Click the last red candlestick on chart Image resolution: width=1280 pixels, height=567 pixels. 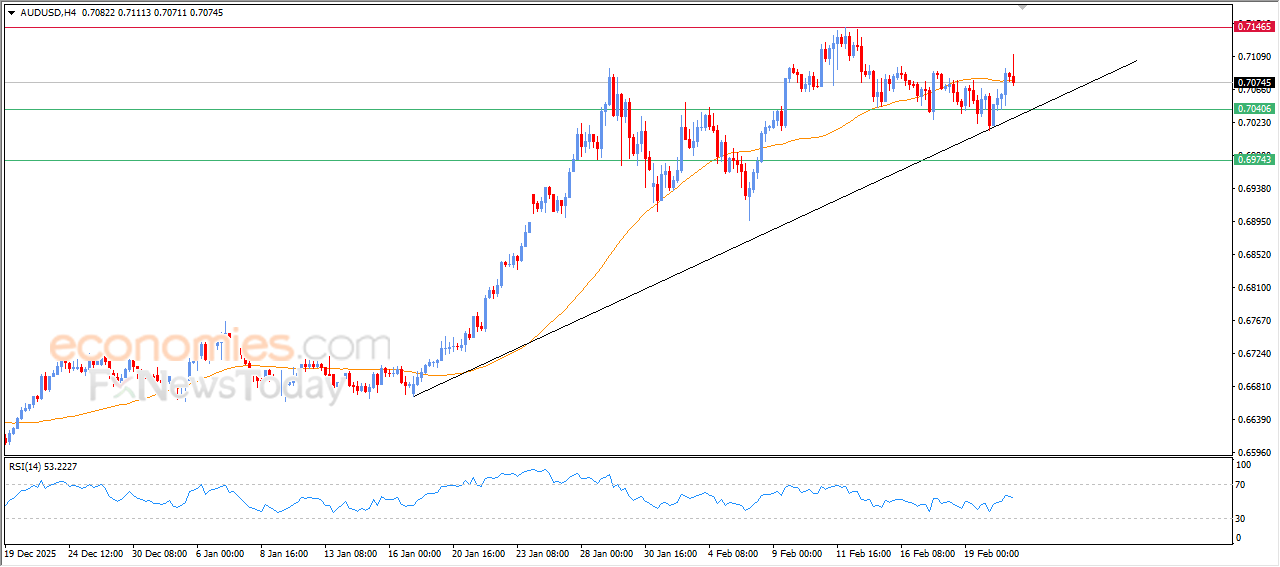(x=1014, y=80)
